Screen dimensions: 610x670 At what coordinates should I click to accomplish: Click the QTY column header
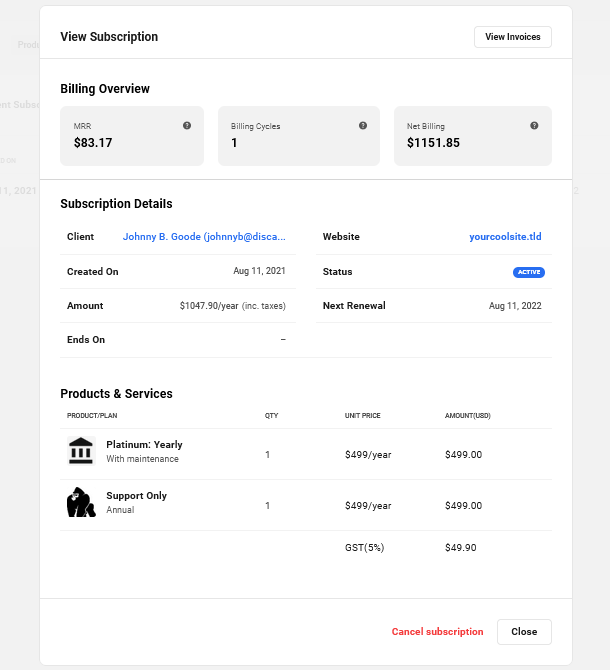271,416
